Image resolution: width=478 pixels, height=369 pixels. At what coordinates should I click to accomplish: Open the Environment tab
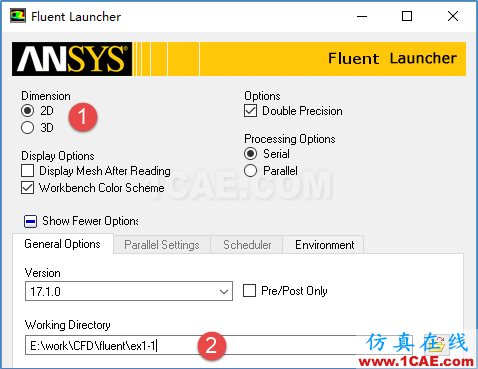pos(324,245)
